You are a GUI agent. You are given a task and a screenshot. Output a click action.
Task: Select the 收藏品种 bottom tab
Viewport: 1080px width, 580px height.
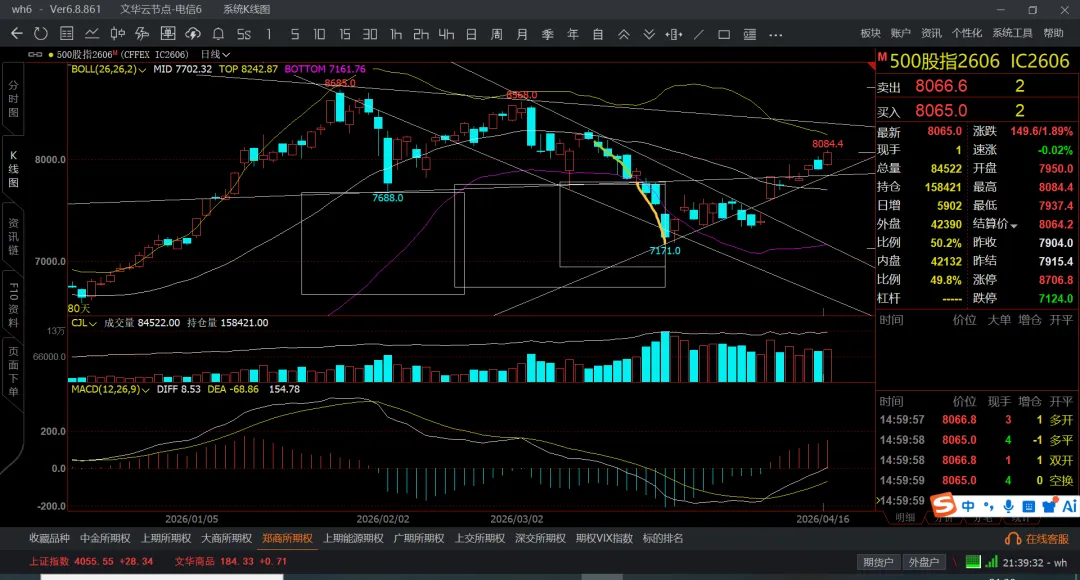(49, 539)
